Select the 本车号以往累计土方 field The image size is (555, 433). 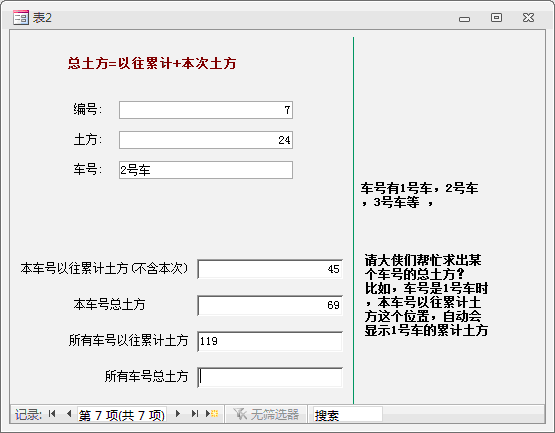[270, 269]
